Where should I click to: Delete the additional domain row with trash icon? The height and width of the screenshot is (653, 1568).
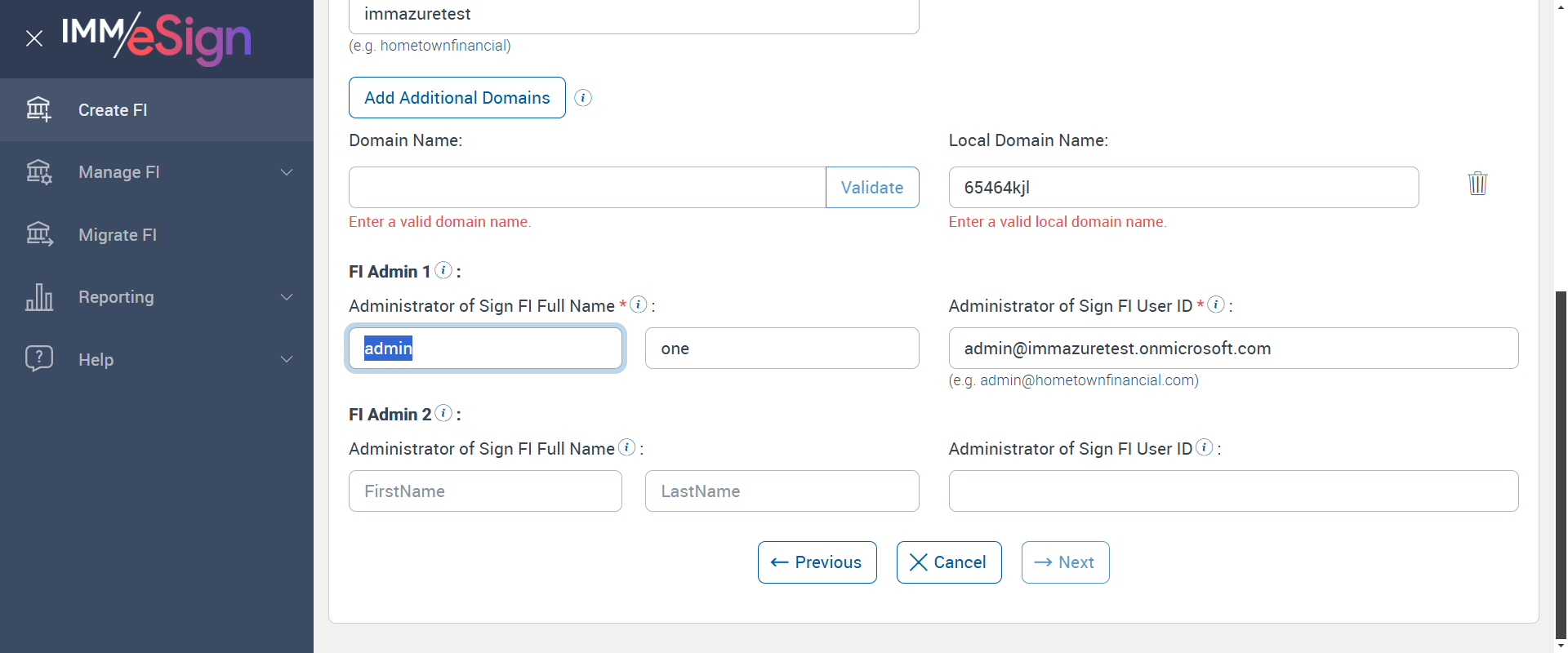[x=1477, y=183]
